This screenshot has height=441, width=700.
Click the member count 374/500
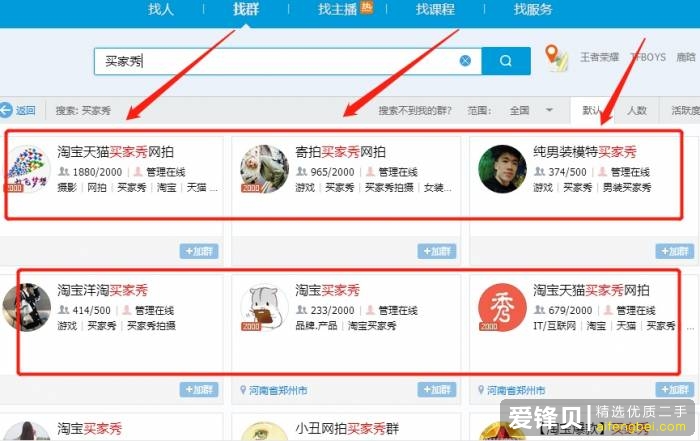pyautogui.click(x=567, y=172)
